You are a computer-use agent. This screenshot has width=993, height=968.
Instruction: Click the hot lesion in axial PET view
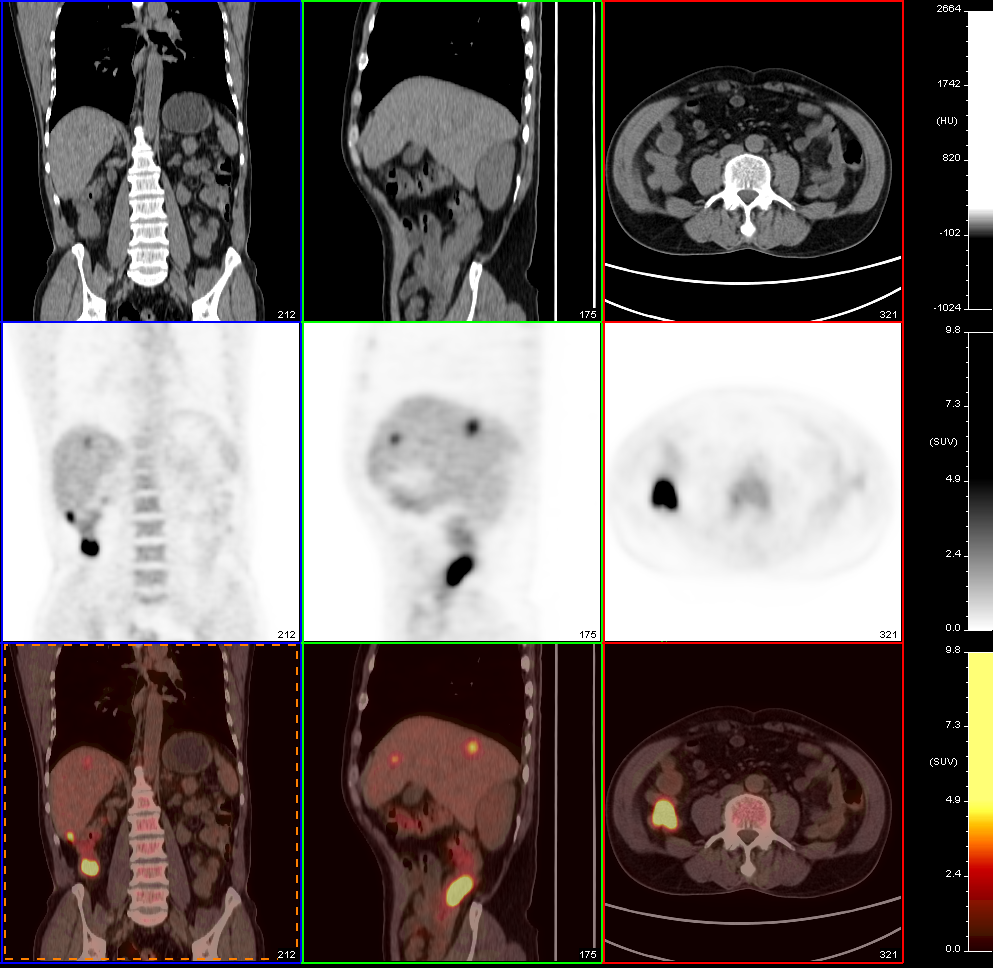664,494
